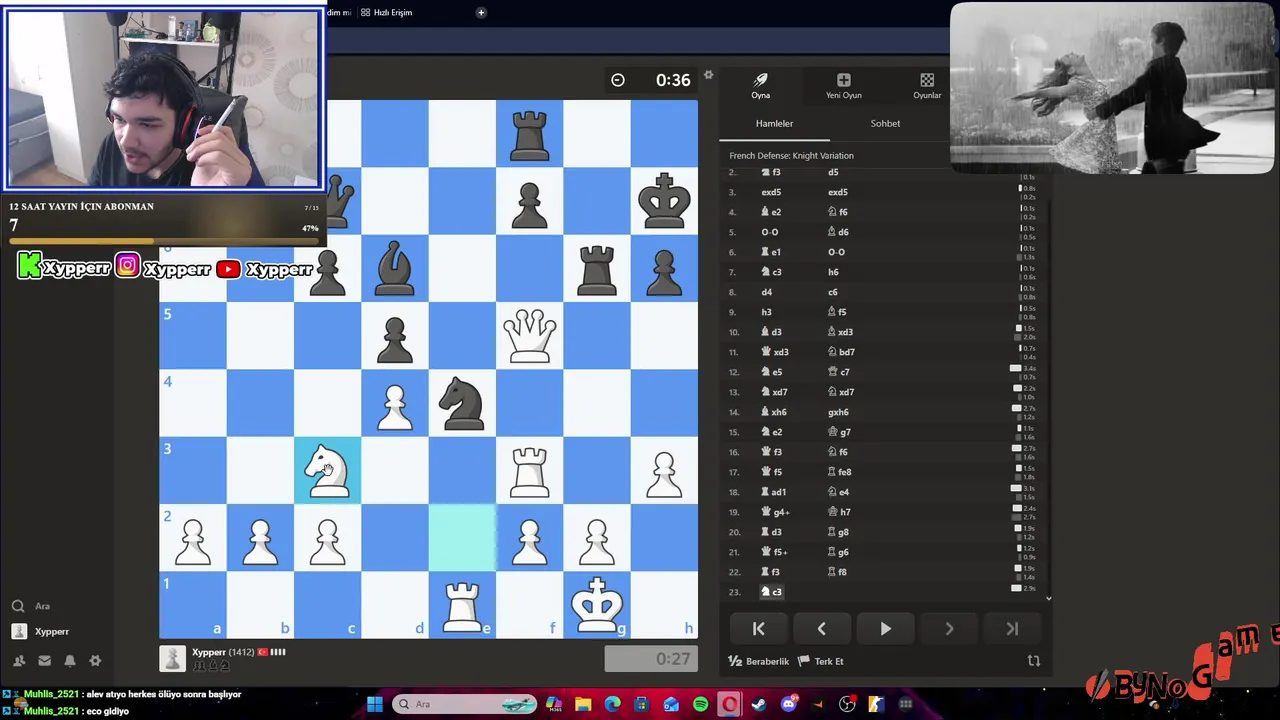Open a new browser tab with plus
The width and height of the screenshot is (1280, 720).
click(x=481, y=12)
